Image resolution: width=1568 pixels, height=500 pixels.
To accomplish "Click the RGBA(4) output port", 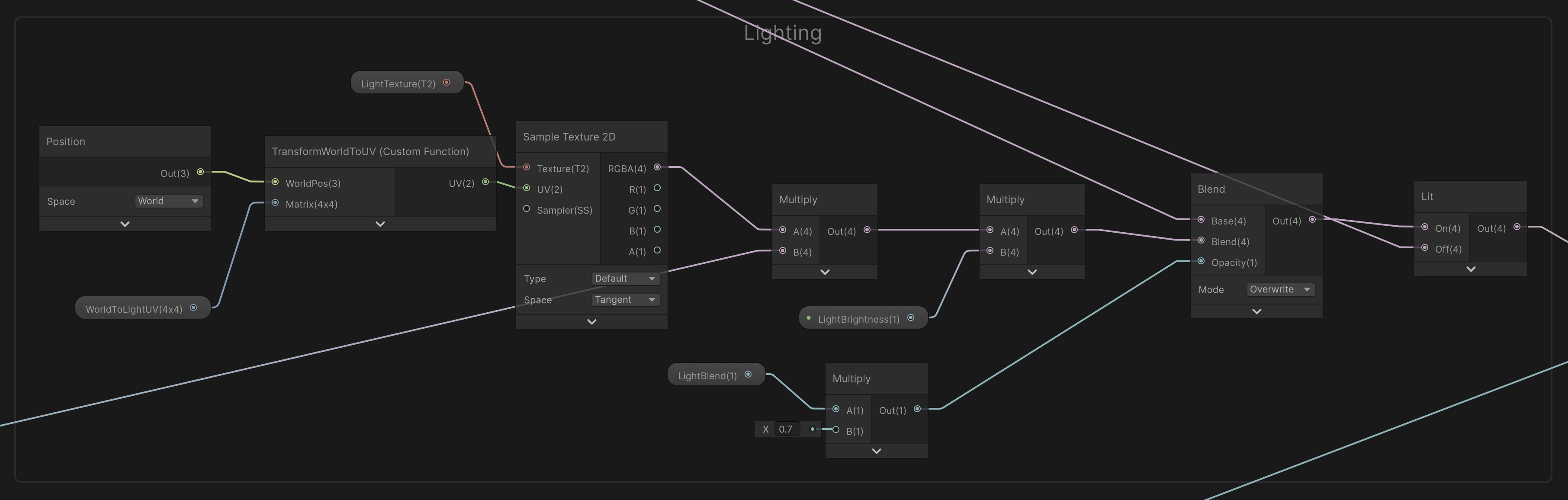I will pos(657,167).
